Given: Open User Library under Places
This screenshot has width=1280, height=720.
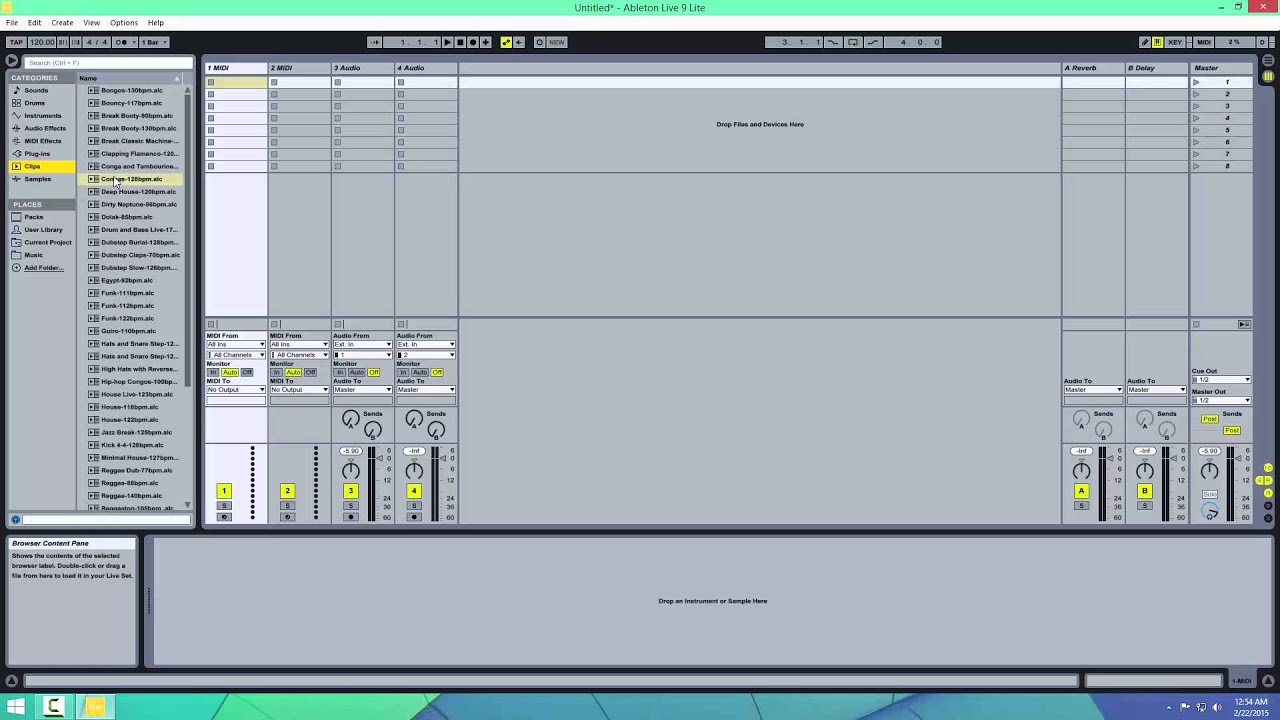Looking at the screenshot, I should tap(43, 230).
